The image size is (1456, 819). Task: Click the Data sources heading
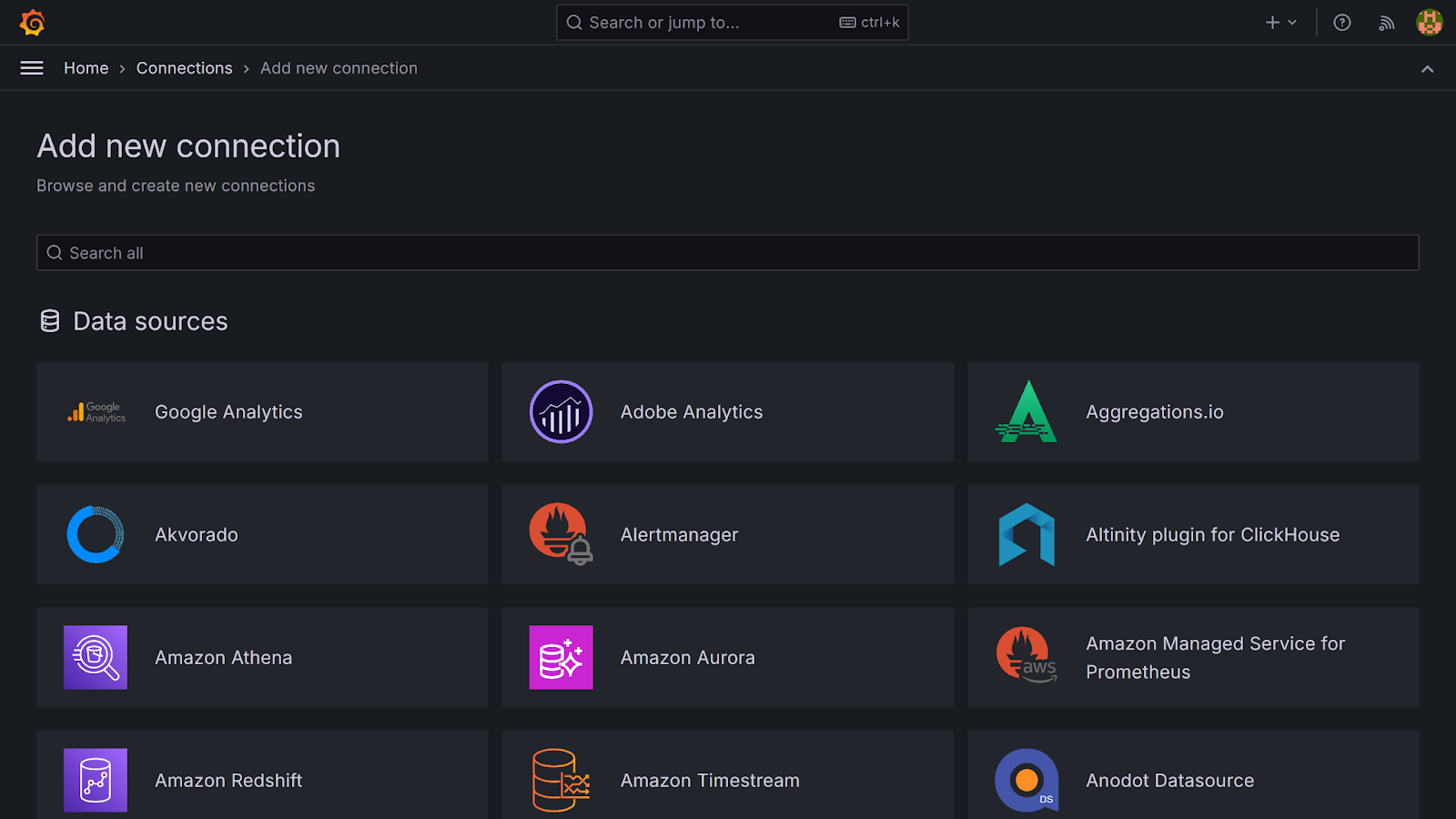pyautogui.click(x=150, y=321)
